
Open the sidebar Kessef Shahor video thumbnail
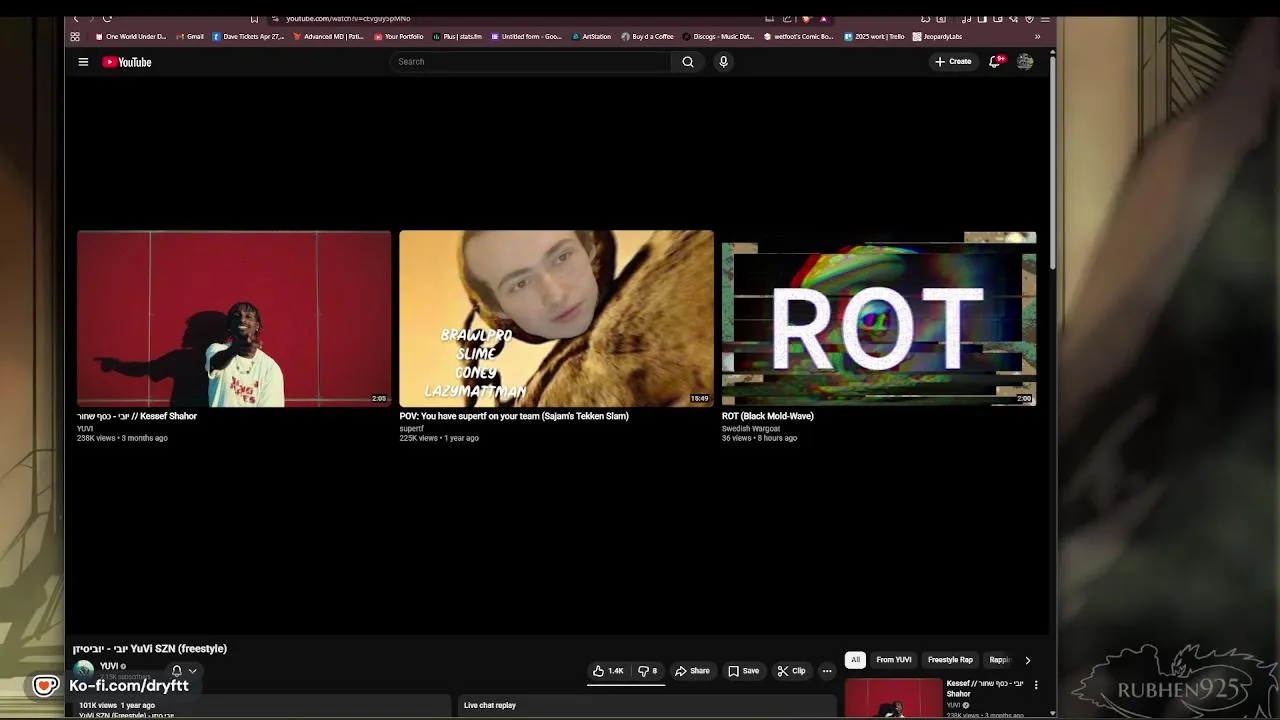click(x=893, y=698)
